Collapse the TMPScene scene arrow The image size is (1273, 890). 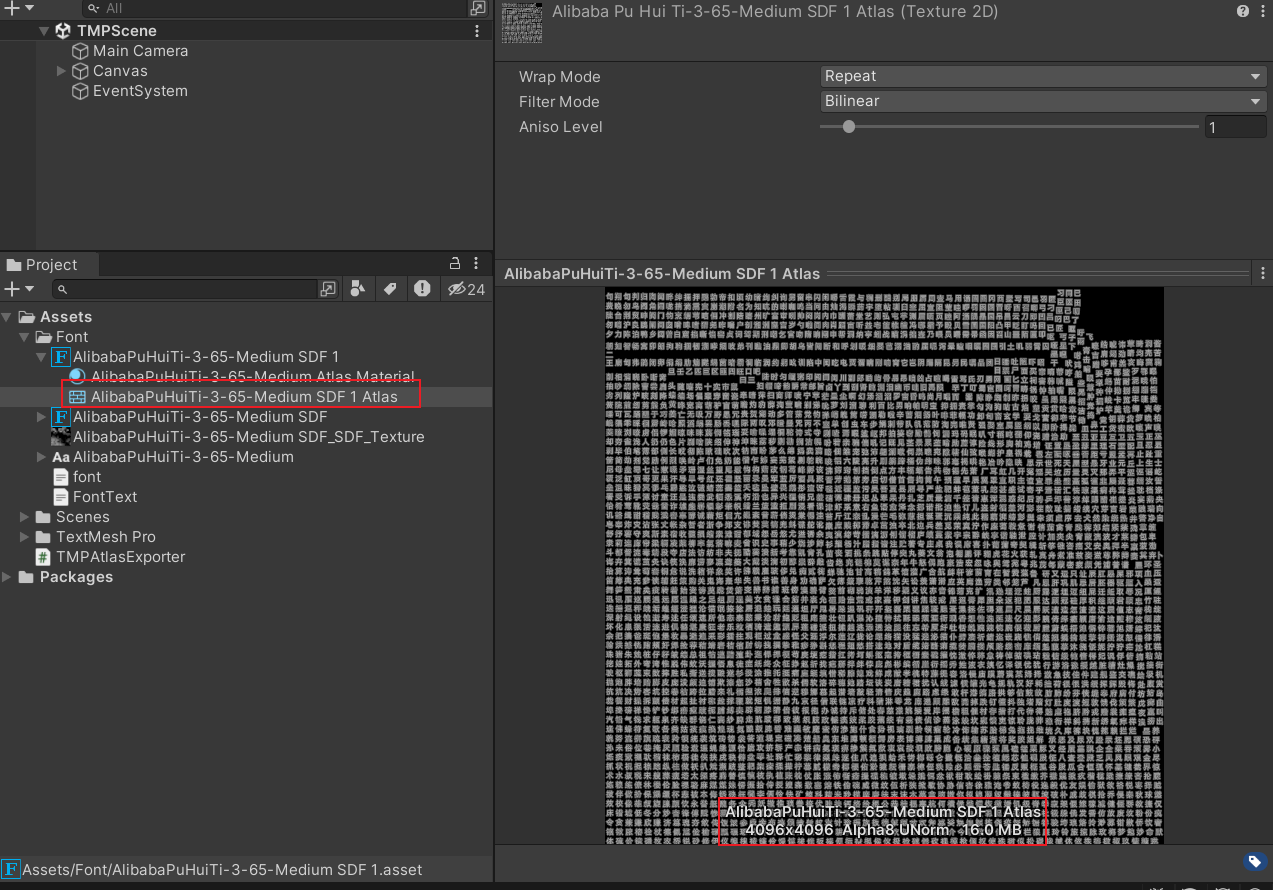point(44,31)
